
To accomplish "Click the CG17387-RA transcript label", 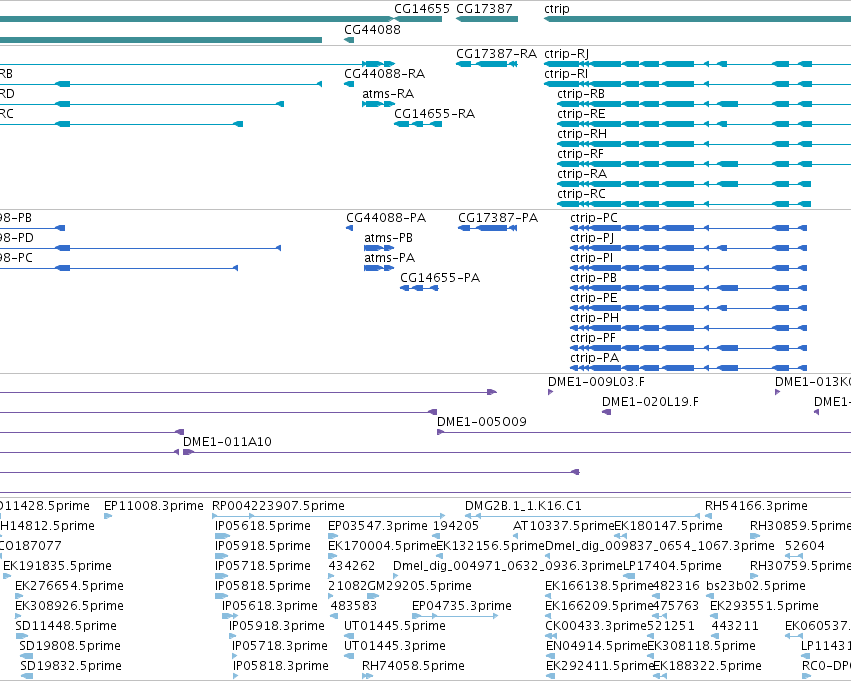I will click(x=496, y=54).
